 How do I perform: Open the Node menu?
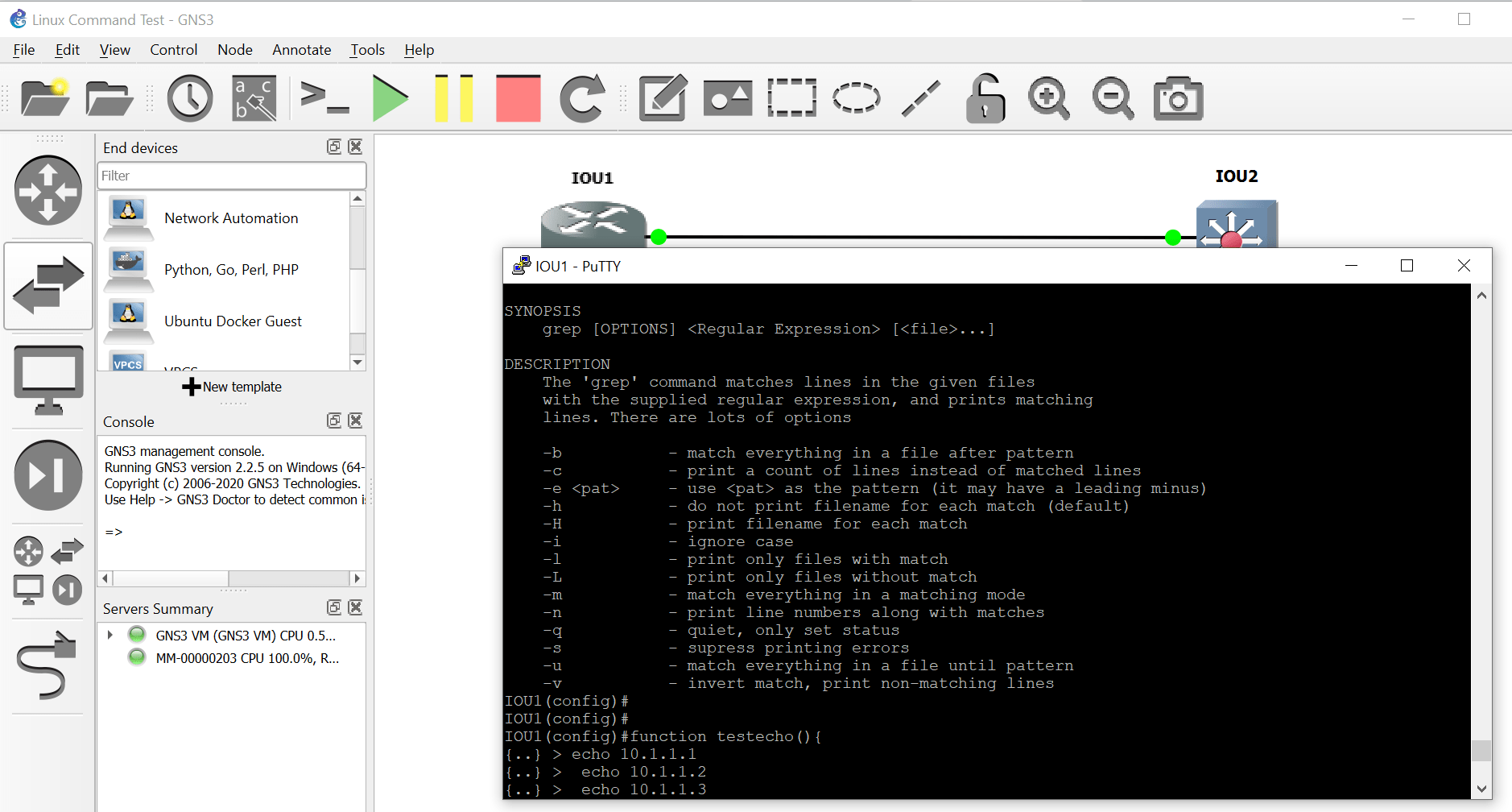tap(235, 50)
